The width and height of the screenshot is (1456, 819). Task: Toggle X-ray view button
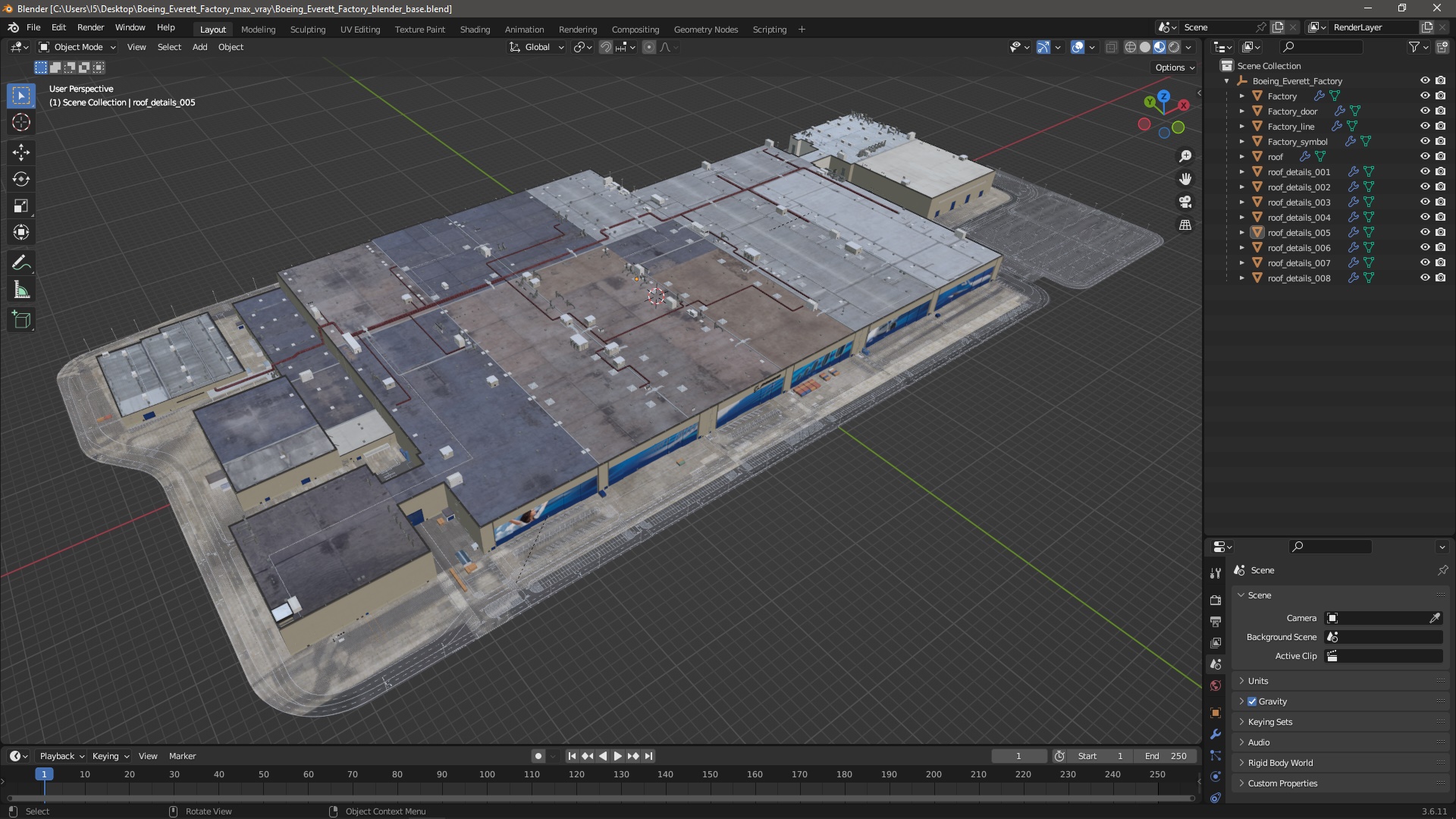coord(1111,47)
